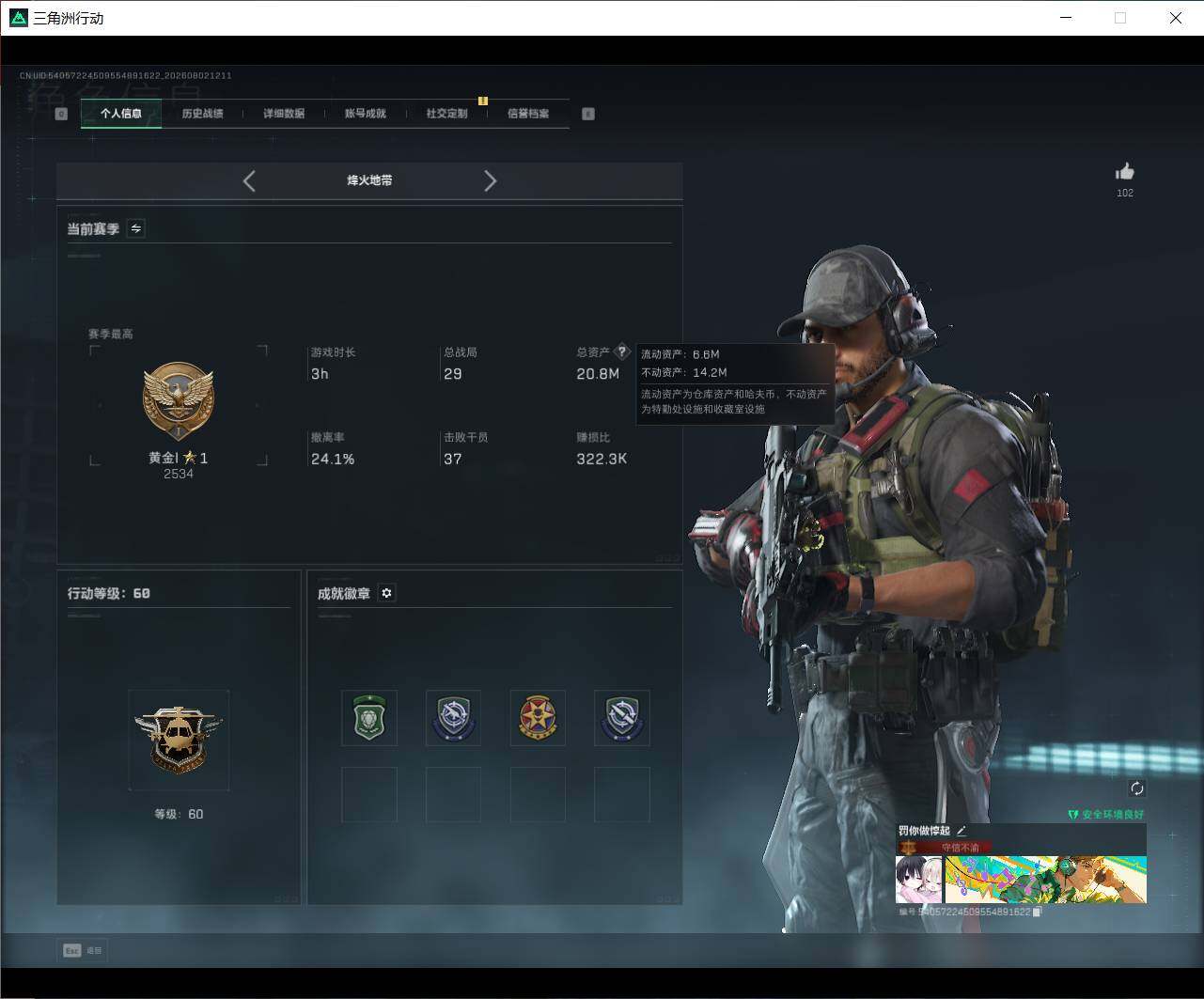Click the rank score 2534
The image size is (1204, 999).
179,474
